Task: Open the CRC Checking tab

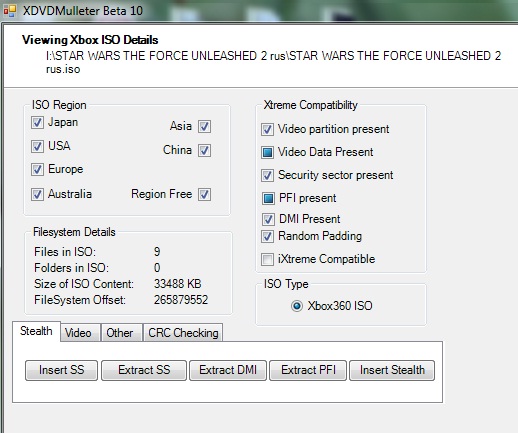Action: pos(183,333)
